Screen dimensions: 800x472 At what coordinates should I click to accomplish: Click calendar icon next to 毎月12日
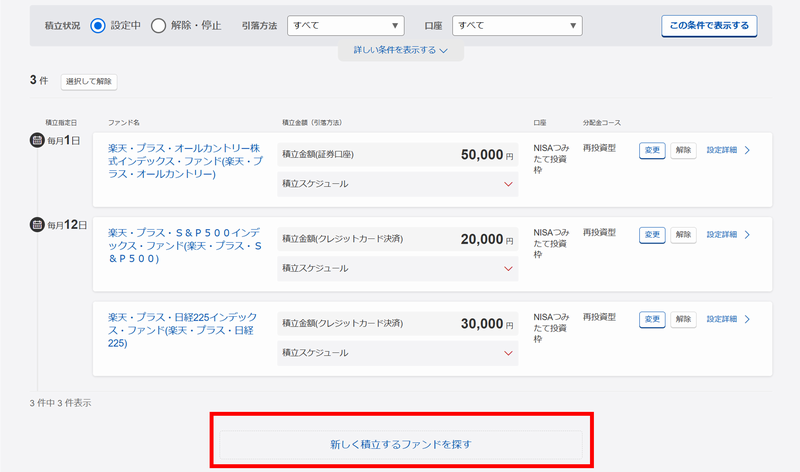coord(37,225)
